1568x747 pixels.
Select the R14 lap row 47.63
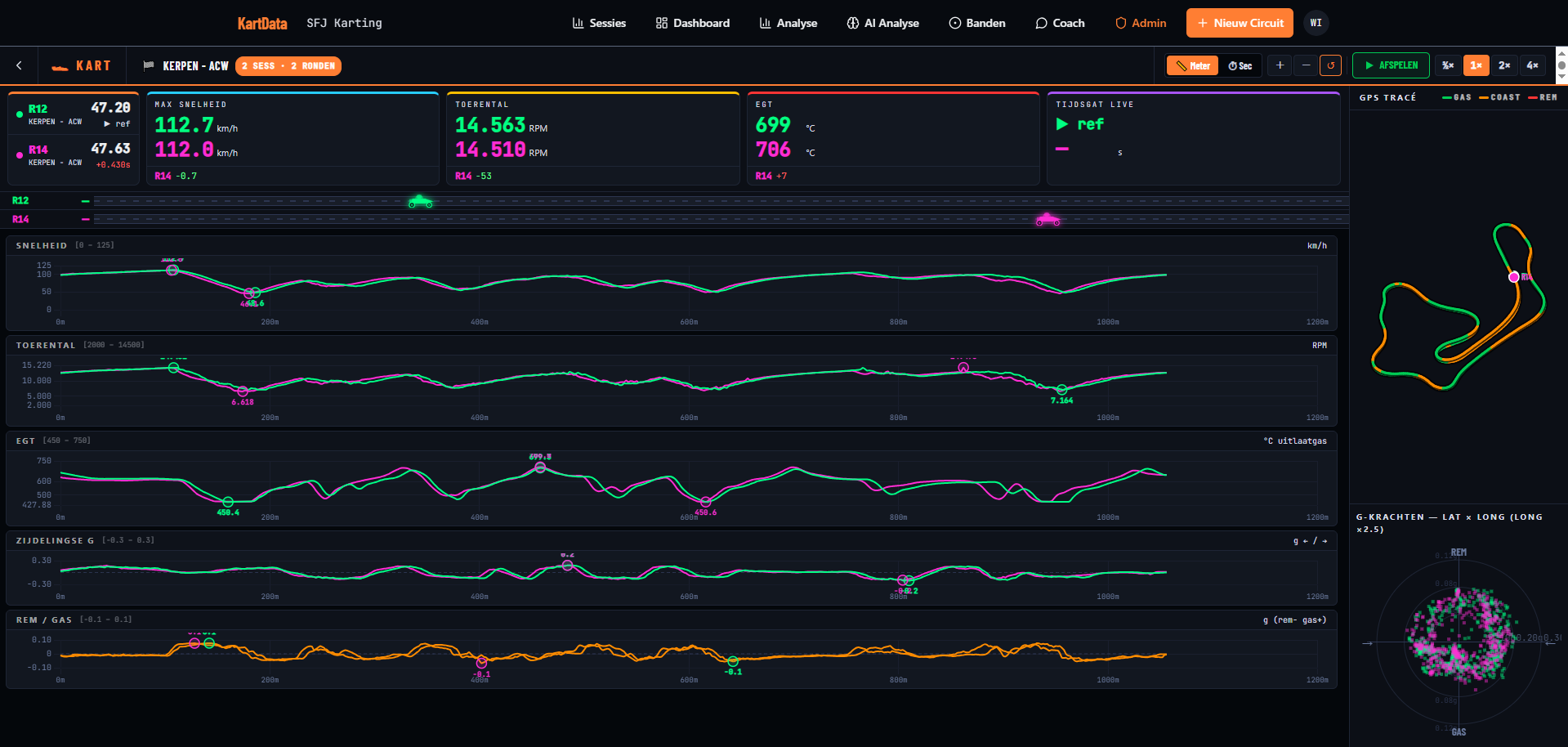click(x=74, y=155)
